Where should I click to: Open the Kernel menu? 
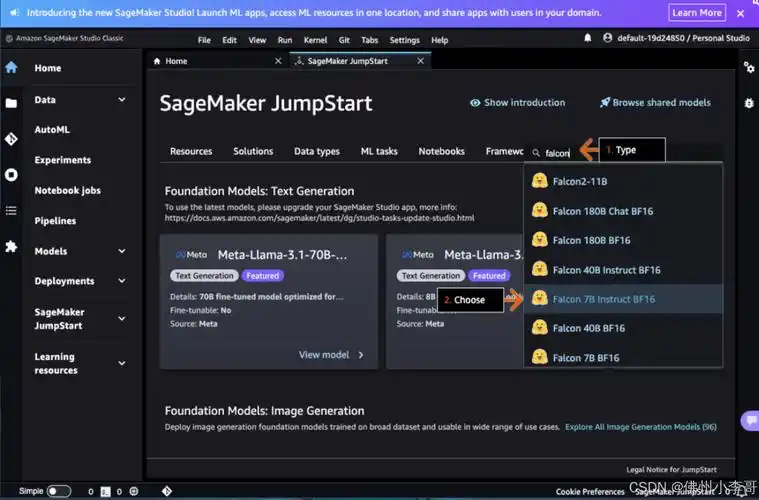314,40
